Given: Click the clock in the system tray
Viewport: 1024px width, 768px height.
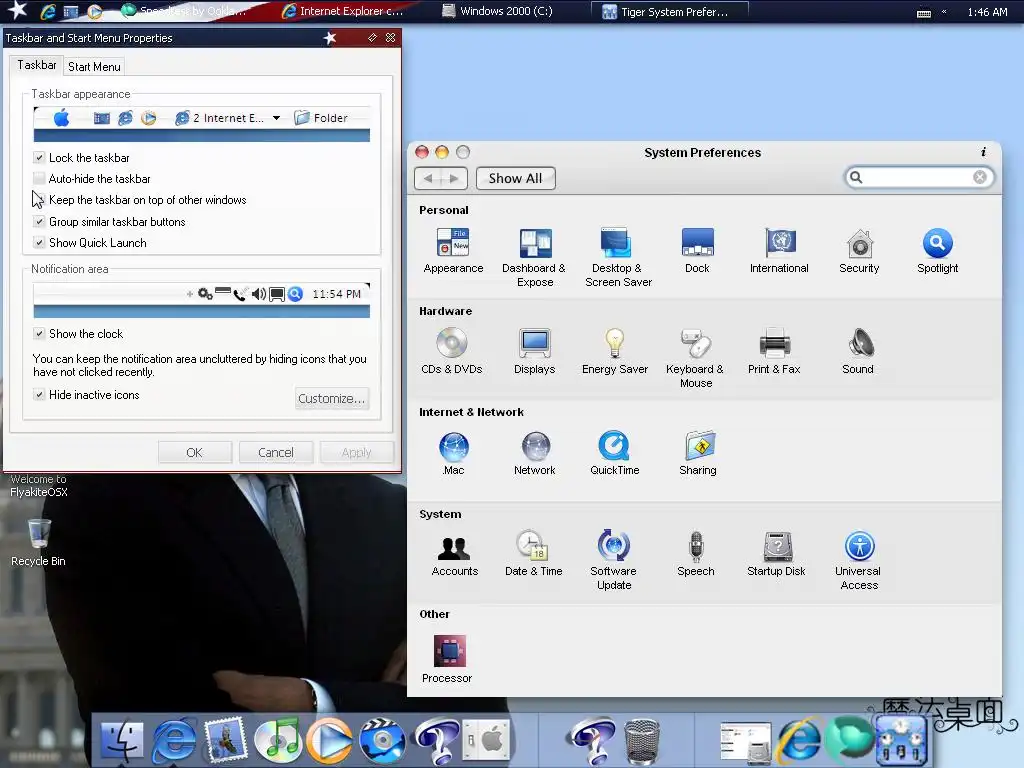Looking at the screenshot, I should coord(987,12).
